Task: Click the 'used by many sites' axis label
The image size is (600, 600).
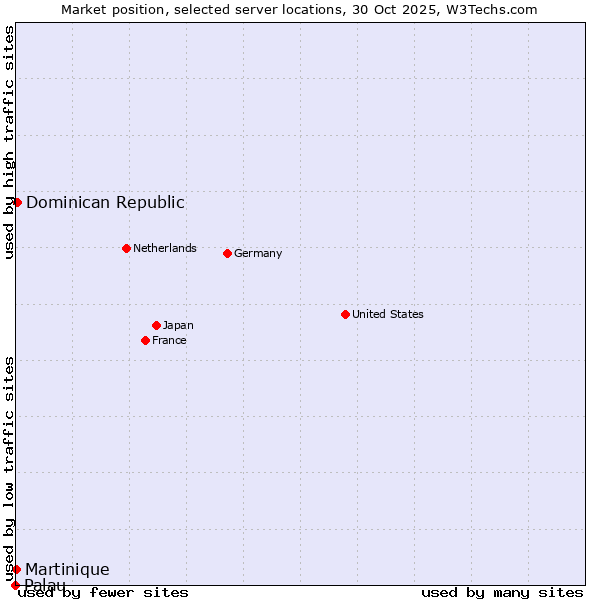Action: (x=502, y=592)
